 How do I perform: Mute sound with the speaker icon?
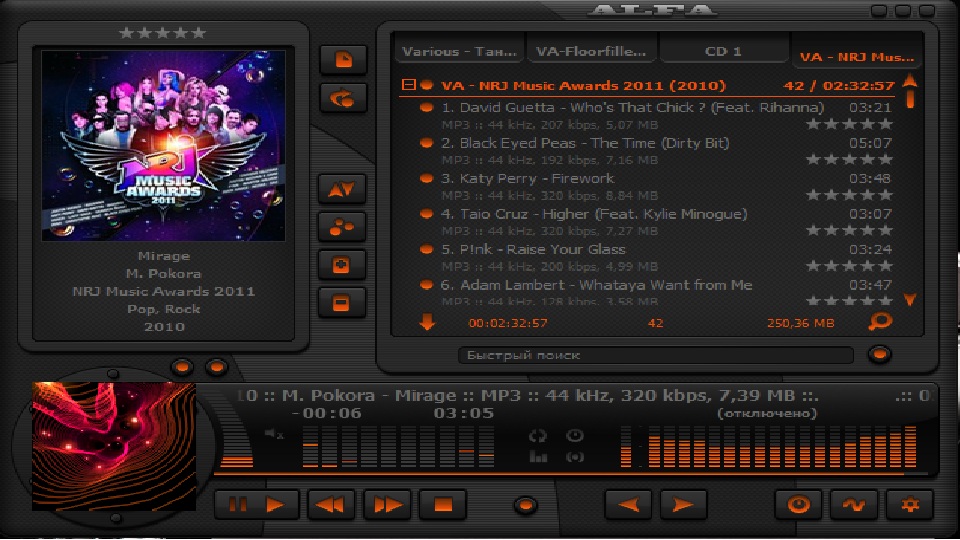point(274,434)
